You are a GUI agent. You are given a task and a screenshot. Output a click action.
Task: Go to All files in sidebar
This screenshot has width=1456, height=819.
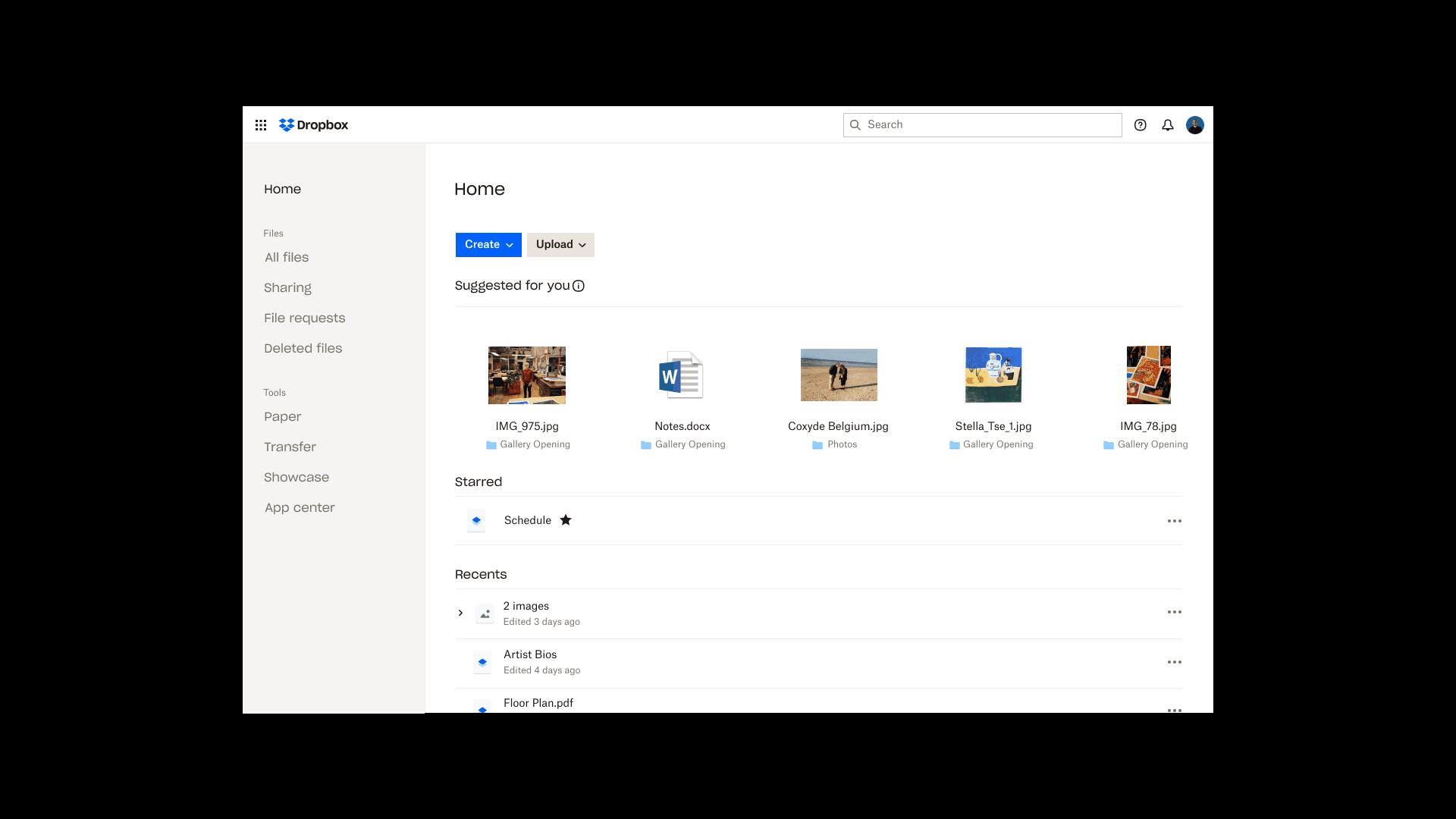pos(287,257)
